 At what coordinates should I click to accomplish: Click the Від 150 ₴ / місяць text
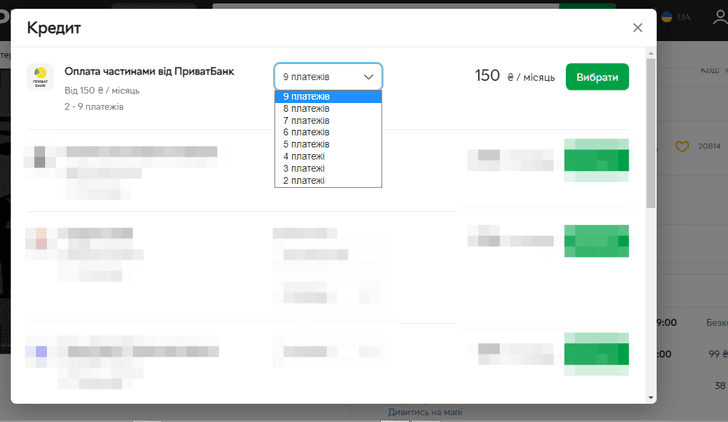[x=102, y=91]
